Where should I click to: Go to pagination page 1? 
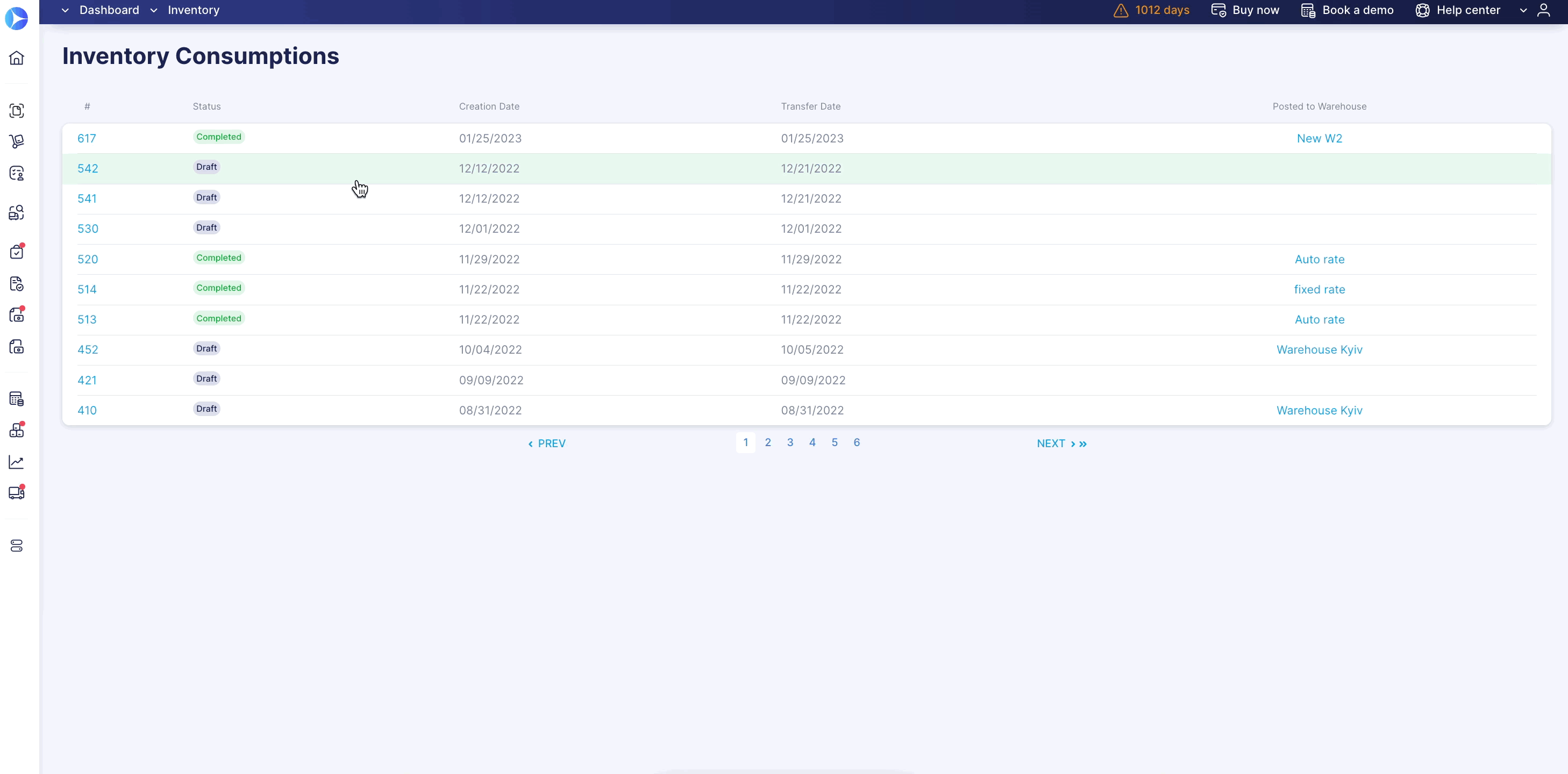coord(746,442)
